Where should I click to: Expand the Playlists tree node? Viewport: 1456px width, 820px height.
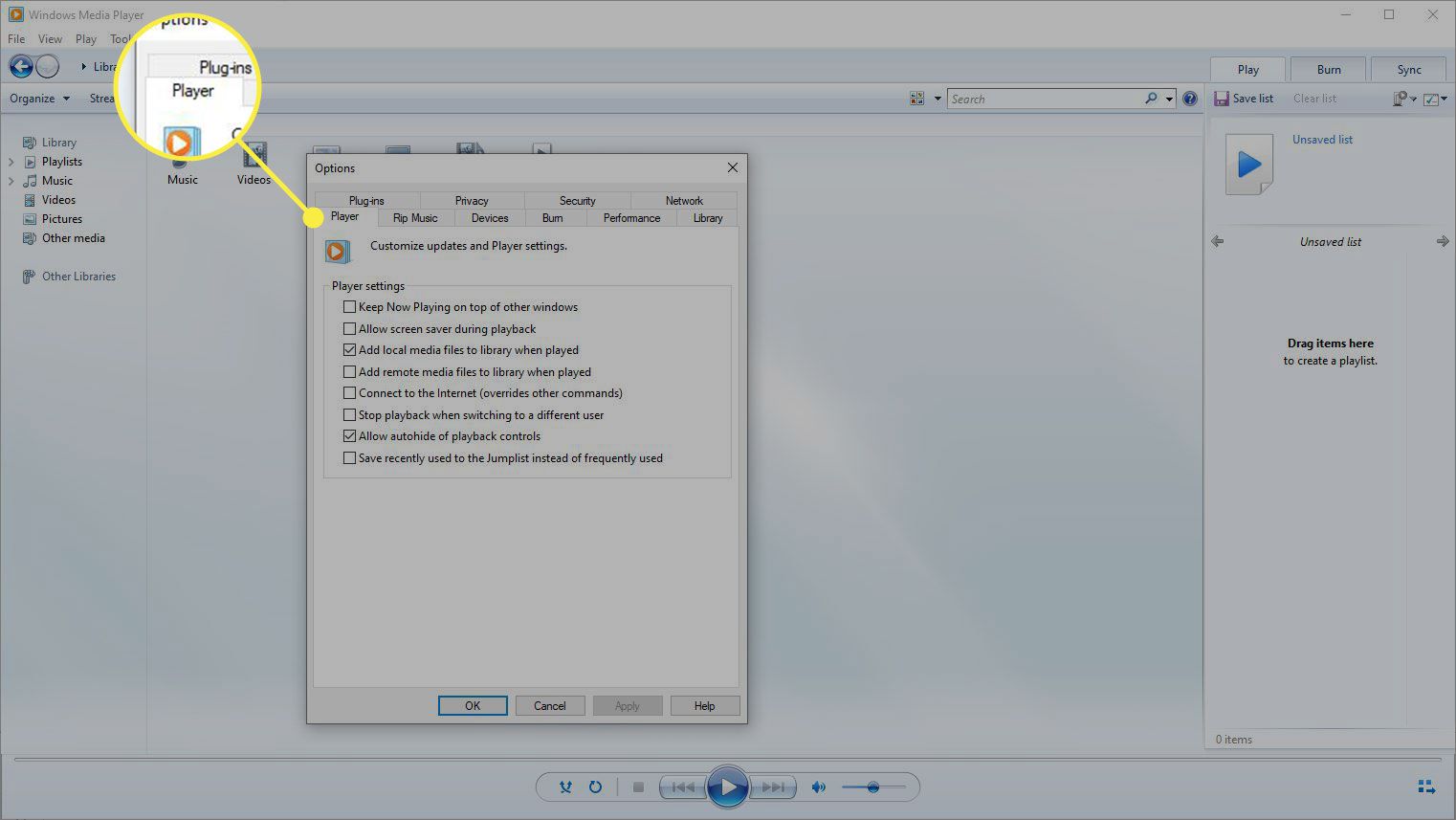tap(11, 162)
